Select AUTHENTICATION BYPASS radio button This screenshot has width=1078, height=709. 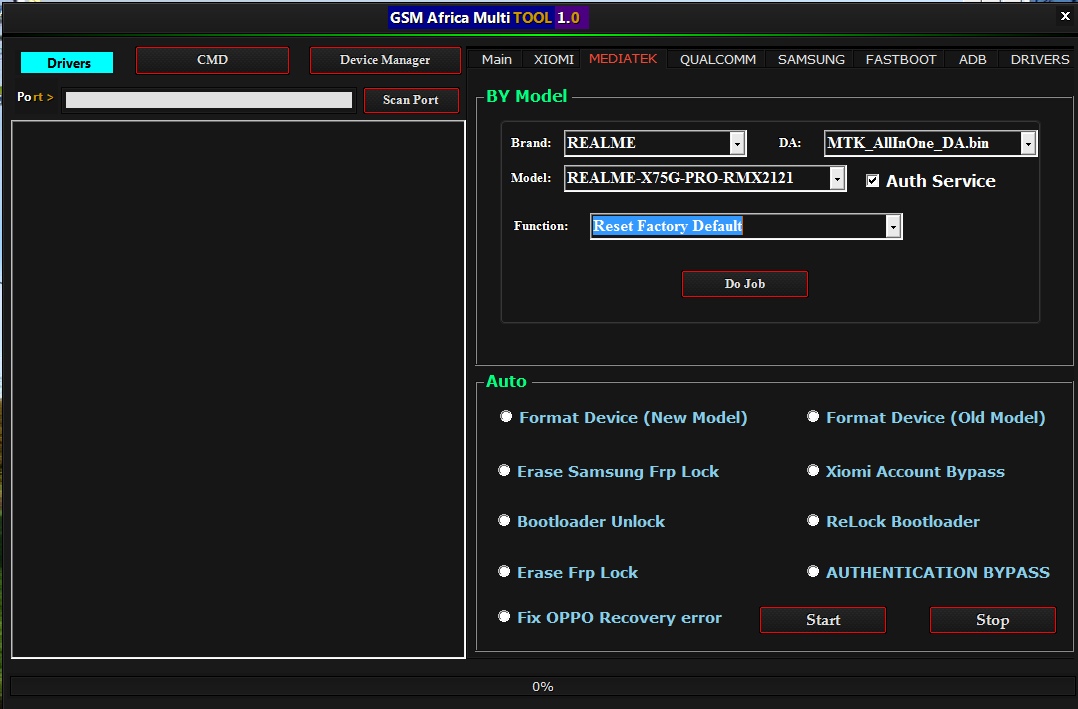click(x=813, y=571)
